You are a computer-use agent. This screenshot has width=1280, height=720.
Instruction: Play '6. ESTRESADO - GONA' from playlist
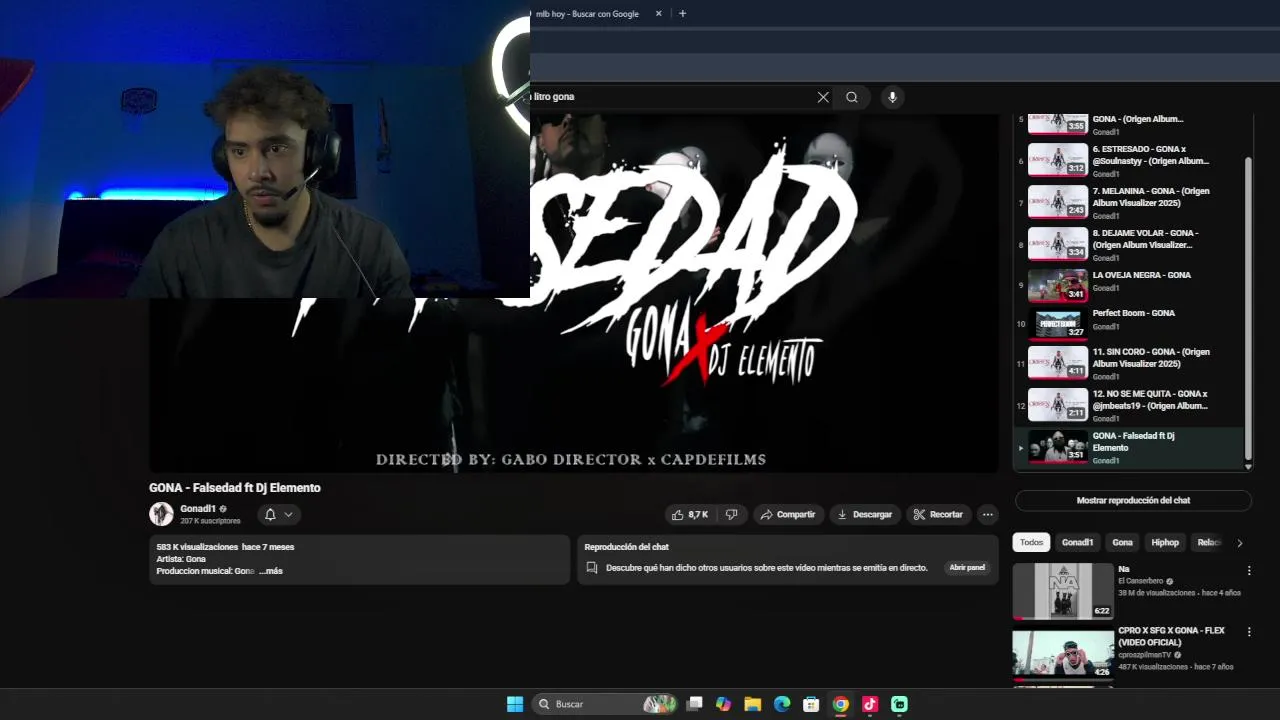click(x=1130, y=160)
